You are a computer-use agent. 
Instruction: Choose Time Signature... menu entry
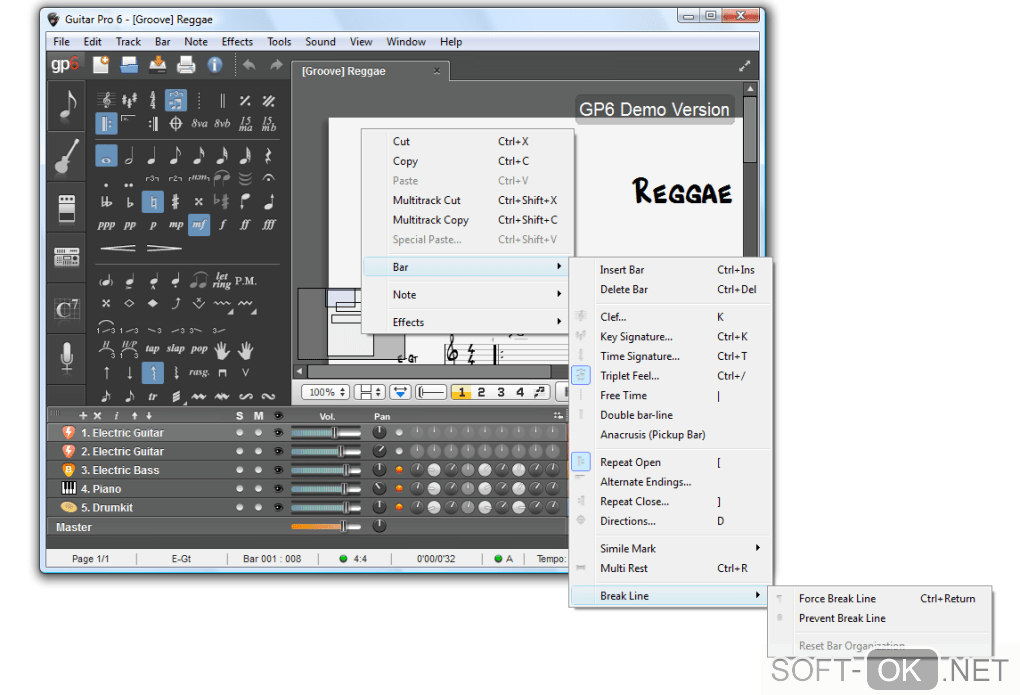[x=671, y=356]
